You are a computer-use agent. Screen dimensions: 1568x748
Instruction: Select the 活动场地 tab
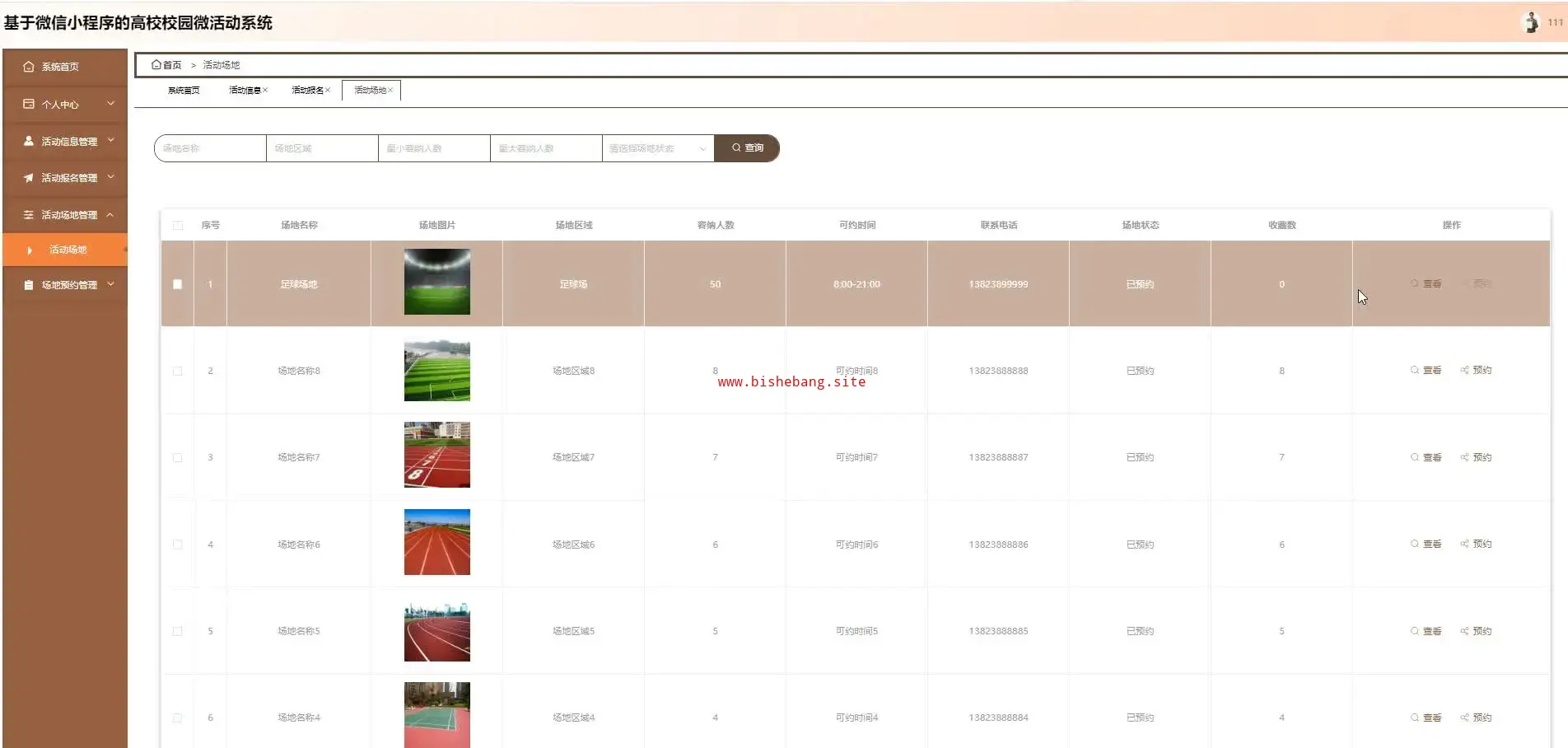point(370,90)
